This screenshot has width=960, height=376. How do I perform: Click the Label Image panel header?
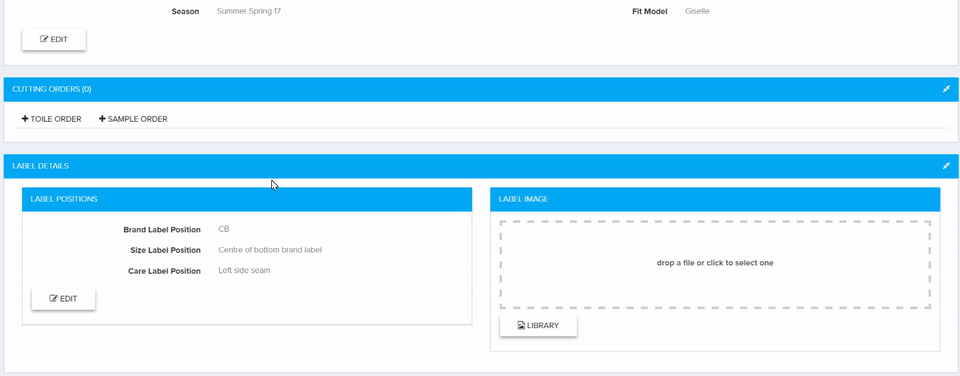coord(715,199)
